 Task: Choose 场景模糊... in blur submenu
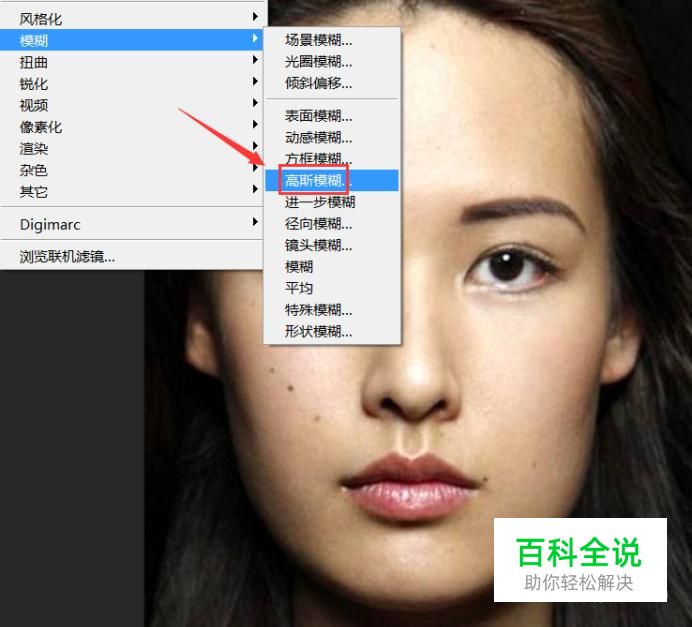click(x=332, y=40)
